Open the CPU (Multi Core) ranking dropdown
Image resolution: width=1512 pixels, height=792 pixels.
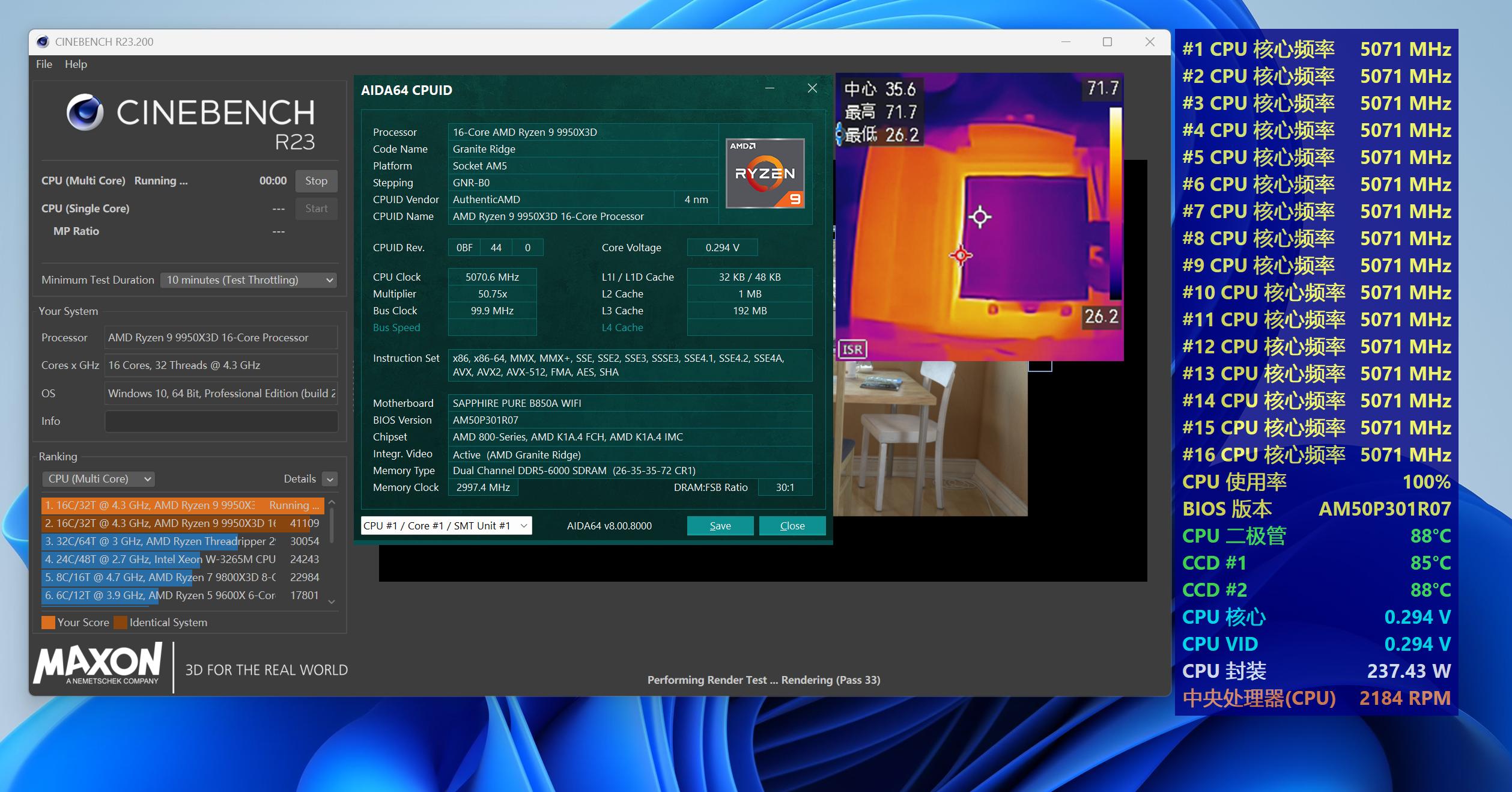coord(99,479)
